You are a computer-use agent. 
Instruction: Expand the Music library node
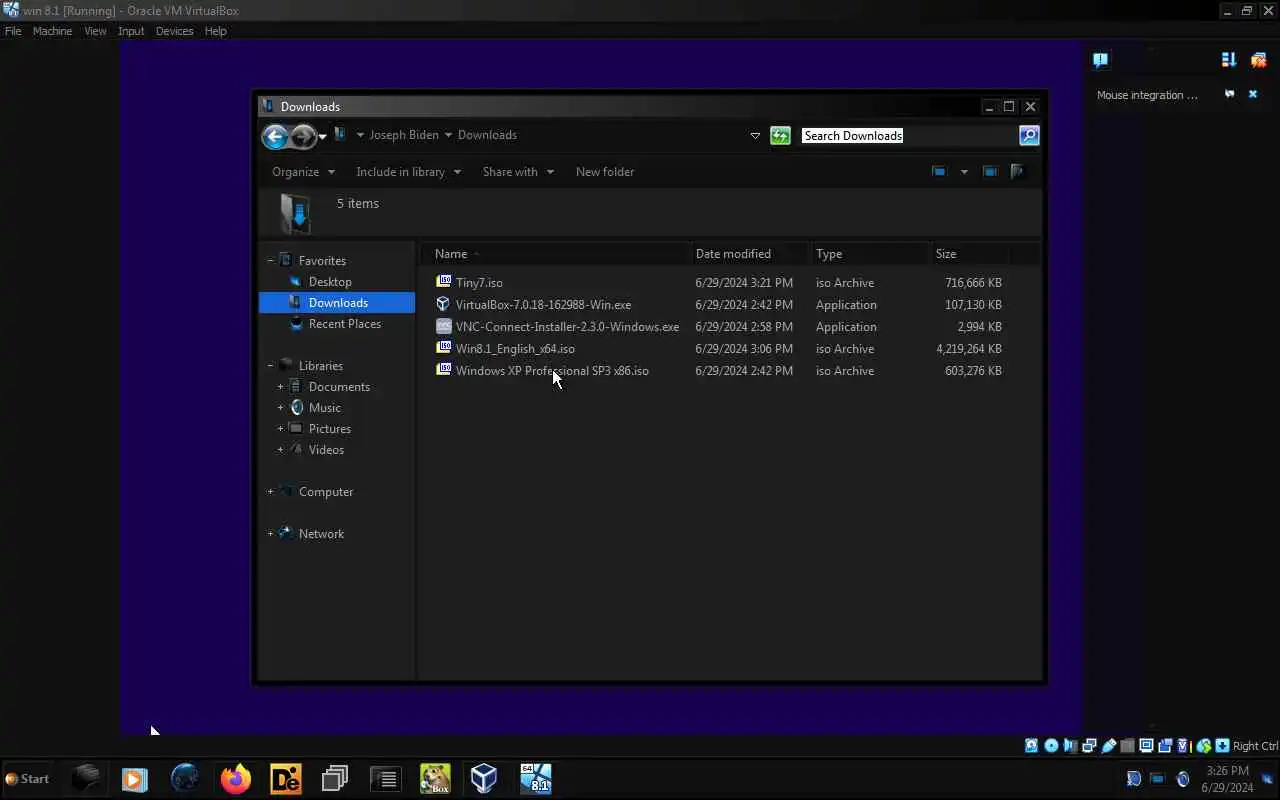280,408
